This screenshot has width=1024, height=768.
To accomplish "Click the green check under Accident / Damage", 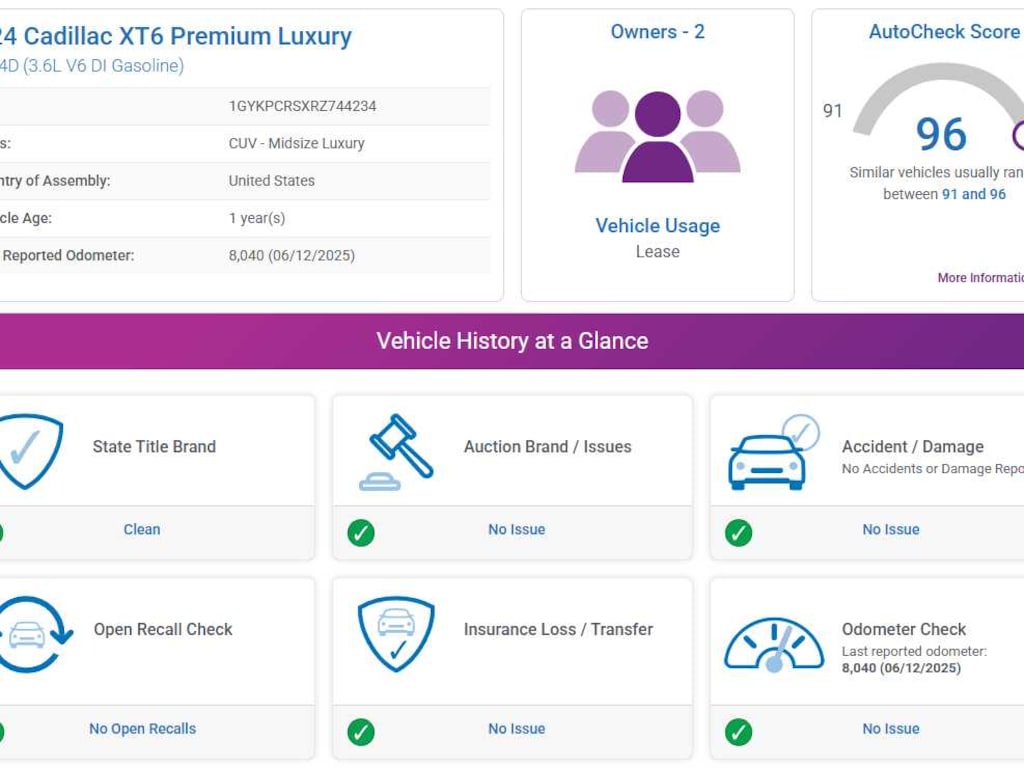I will coord(738,532).
